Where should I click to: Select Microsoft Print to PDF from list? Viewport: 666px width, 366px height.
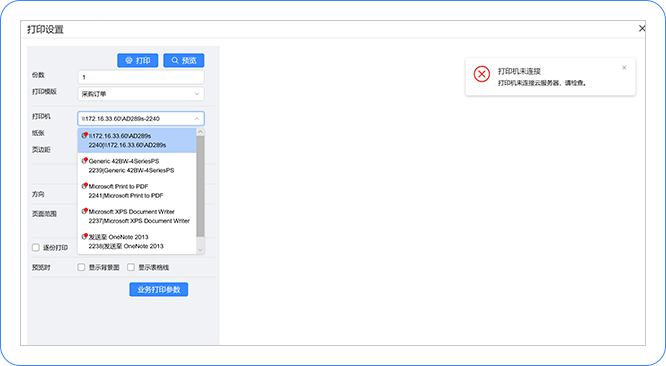click(x=137, y=191)
